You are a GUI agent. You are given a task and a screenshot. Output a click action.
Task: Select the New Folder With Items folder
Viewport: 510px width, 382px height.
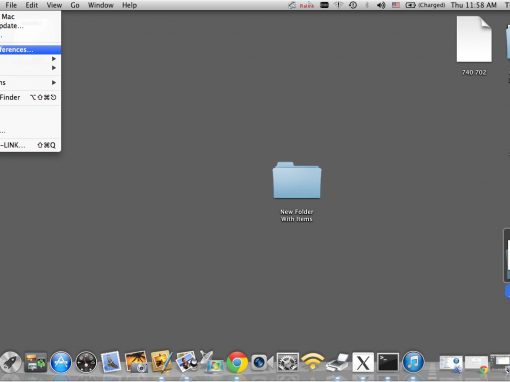(297, 191)
